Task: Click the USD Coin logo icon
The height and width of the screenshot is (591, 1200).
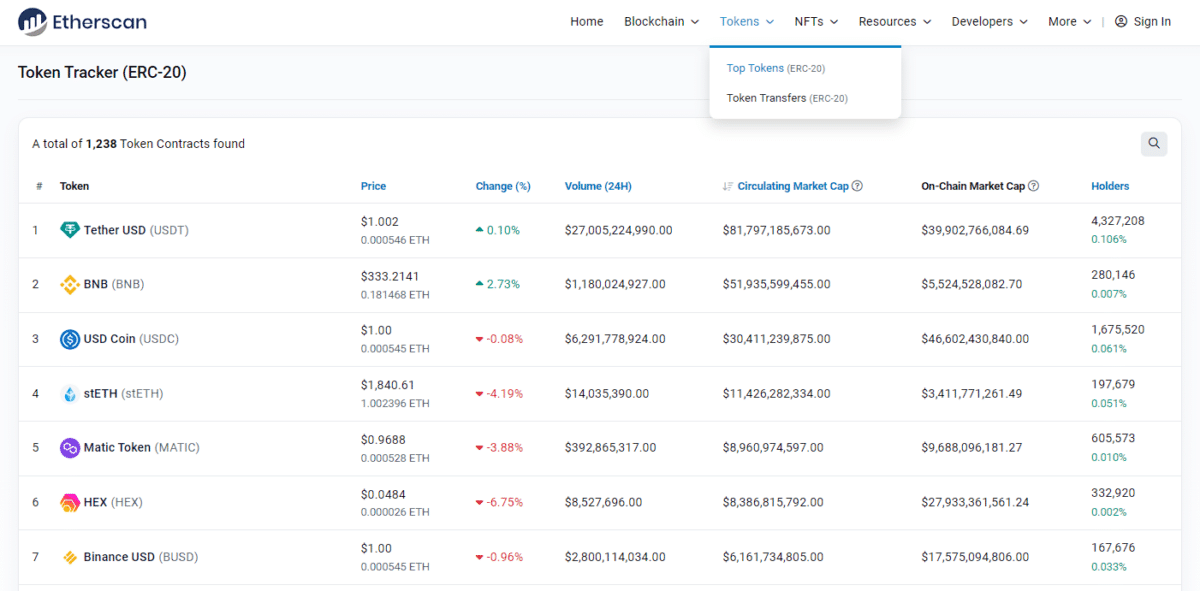Action: pyautogui.click(x=69, y=338)
